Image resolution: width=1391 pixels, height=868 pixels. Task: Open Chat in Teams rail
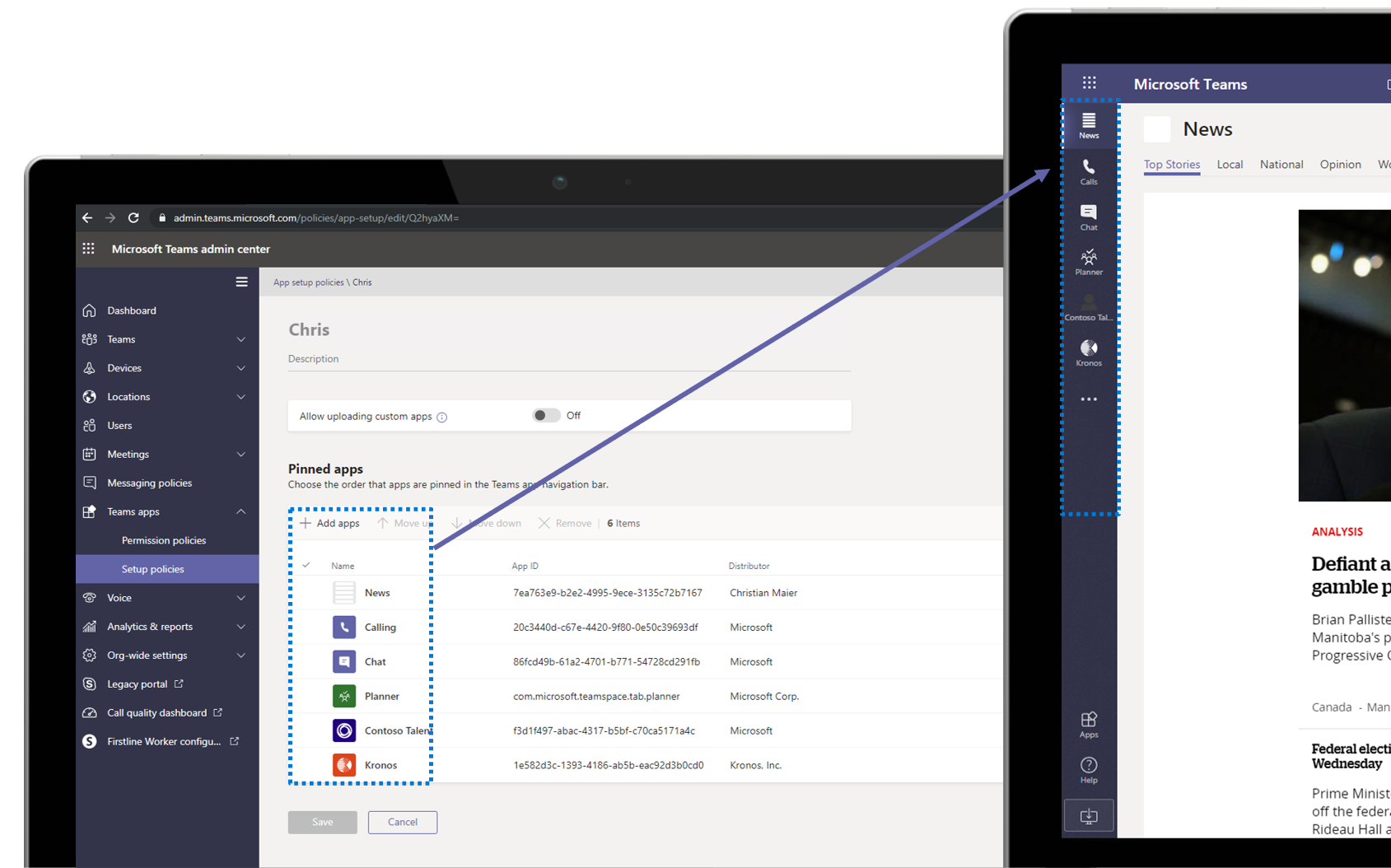point(1089,217)
